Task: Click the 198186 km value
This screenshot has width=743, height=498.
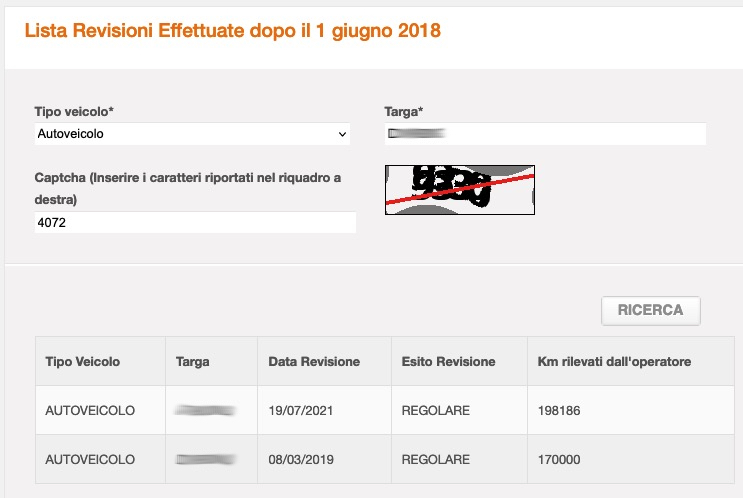Action: 559,410
